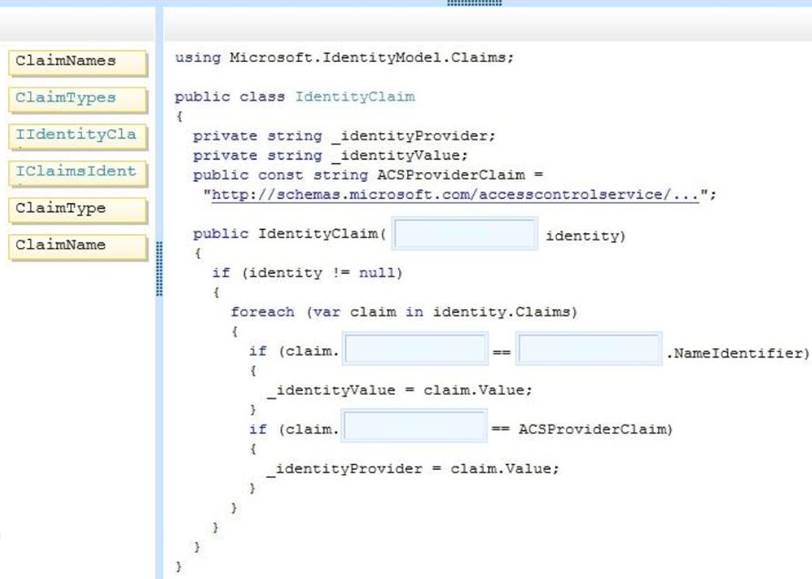This screenshot has width=812, height=579.
Task: Click the blank box before 'identity)' parameter
Action: [x=465, y=234]
